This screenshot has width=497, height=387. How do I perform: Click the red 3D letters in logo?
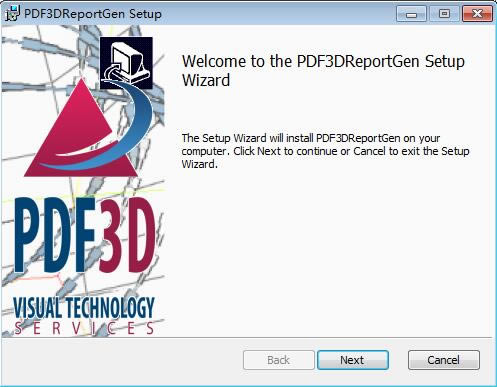pyautogui.click(x=128, y=235)
